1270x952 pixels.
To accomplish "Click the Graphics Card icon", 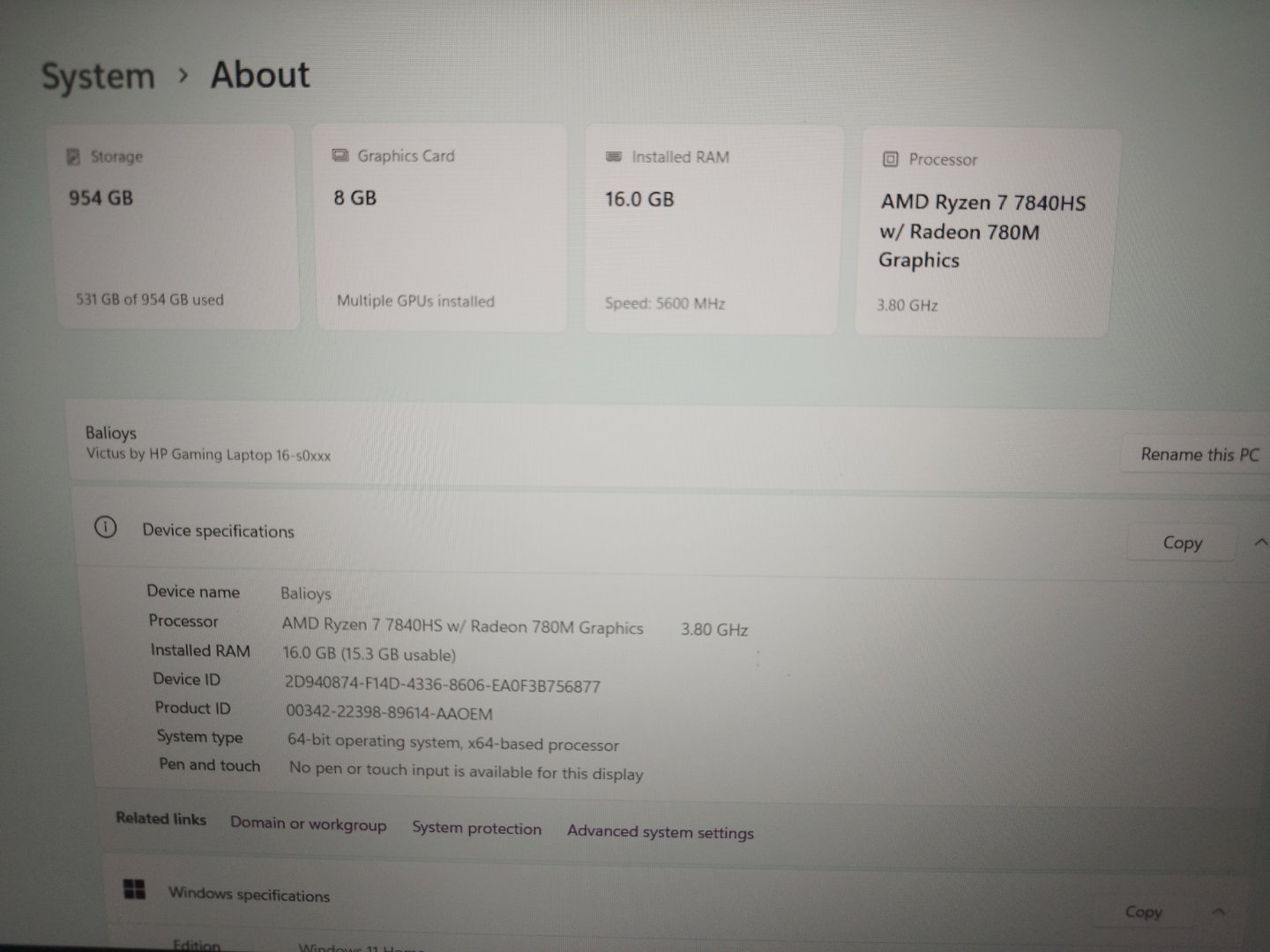I will 340,155.
